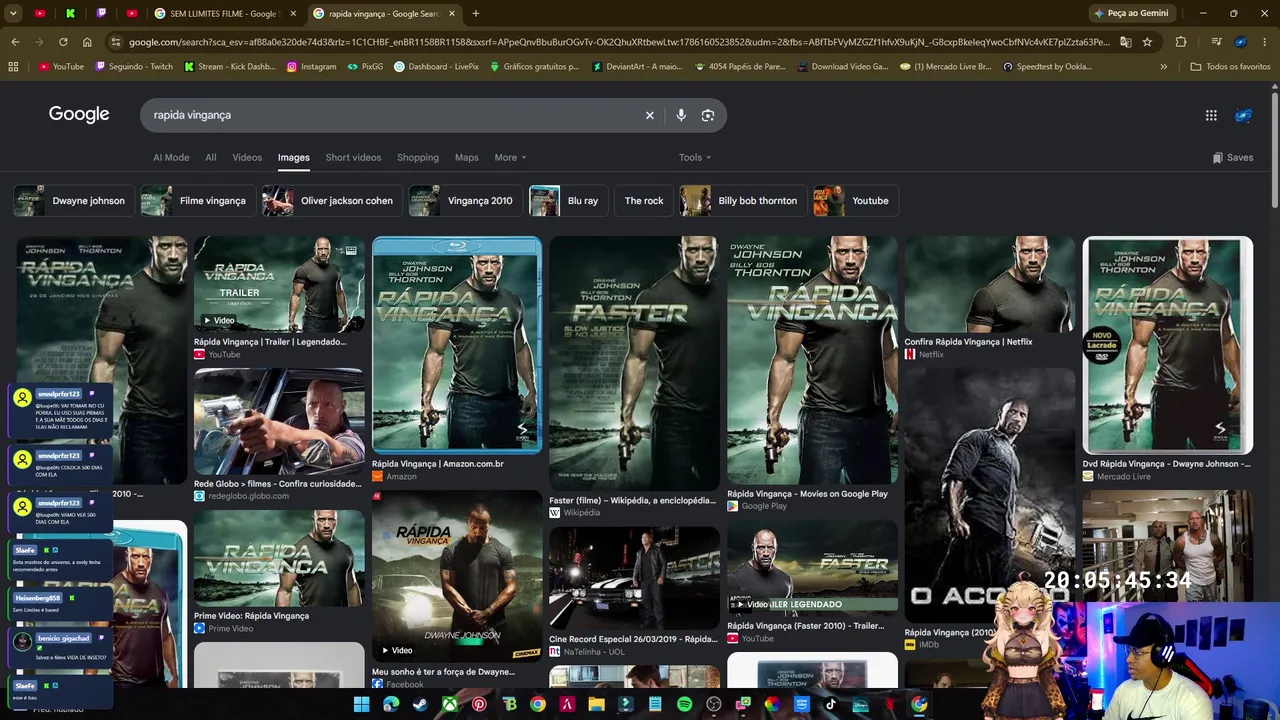1280x720 pixels.
Task: Open Netflix from the taskbar
Action: 889,704
